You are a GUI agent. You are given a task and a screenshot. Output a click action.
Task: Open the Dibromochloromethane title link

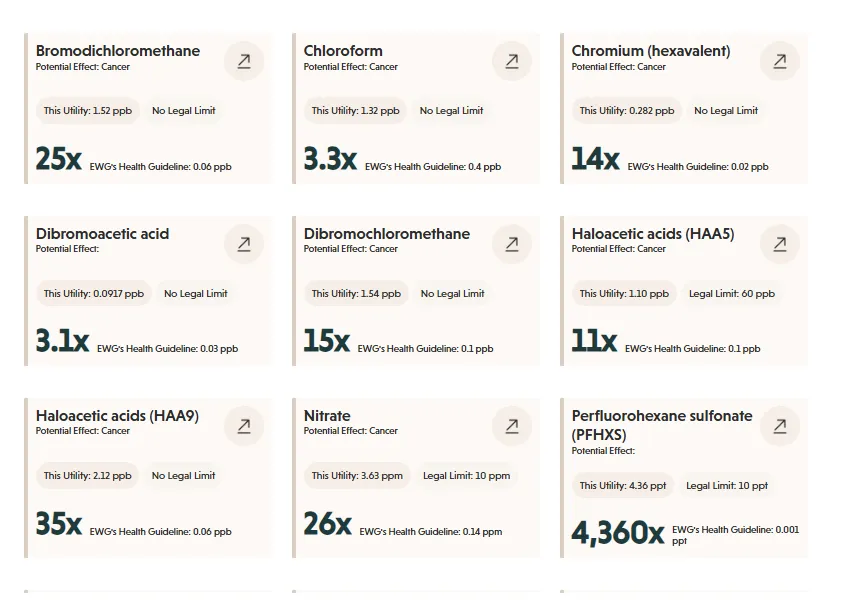pos(387,234)
